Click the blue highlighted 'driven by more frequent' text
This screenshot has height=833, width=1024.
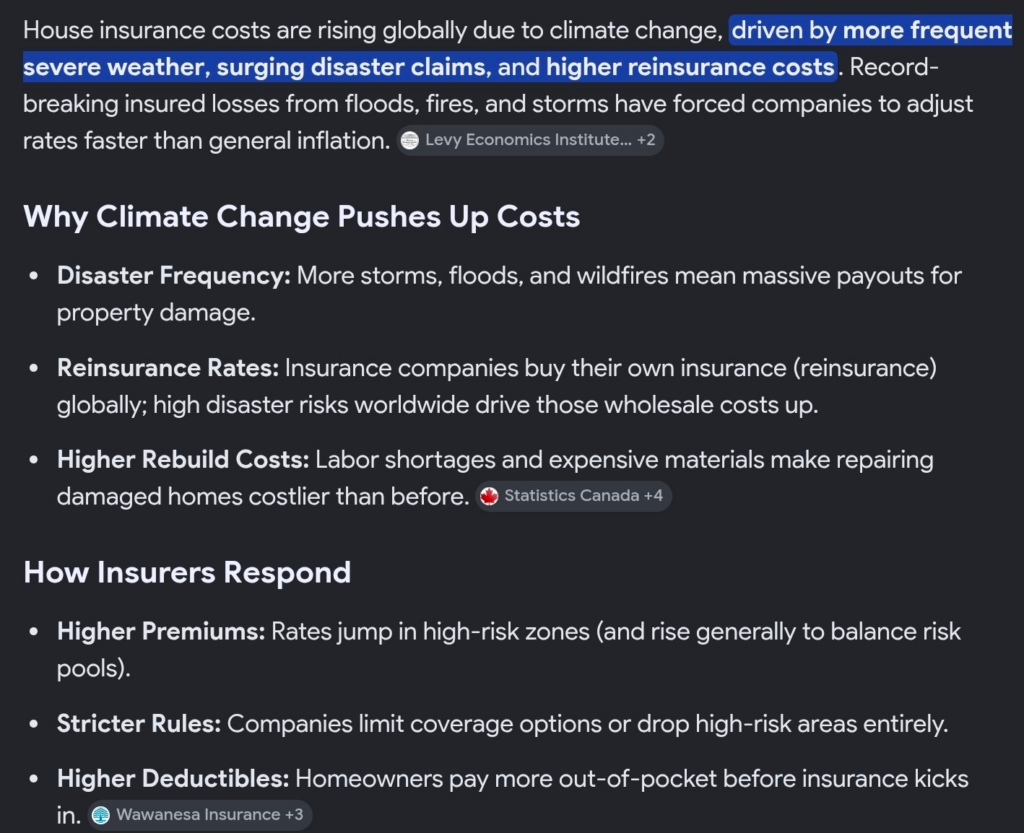(871, 30)
